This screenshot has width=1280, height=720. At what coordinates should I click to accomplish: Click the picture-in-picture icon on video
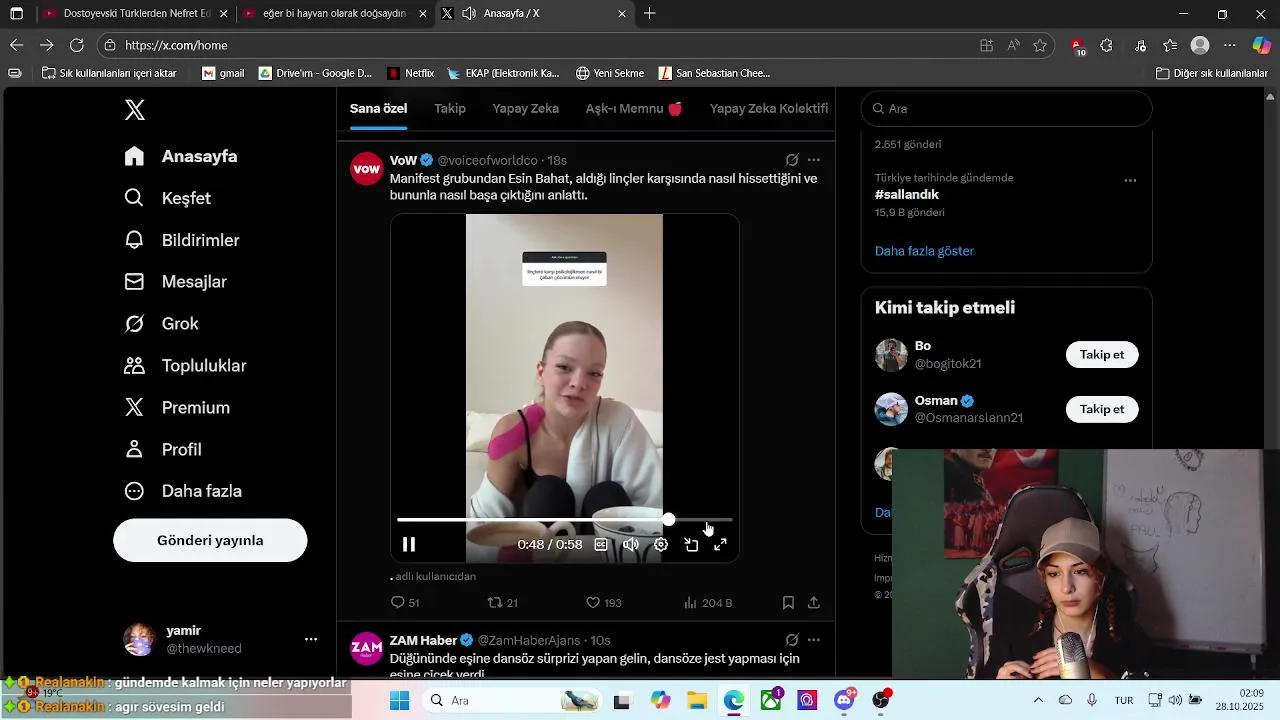click(691, 544)
